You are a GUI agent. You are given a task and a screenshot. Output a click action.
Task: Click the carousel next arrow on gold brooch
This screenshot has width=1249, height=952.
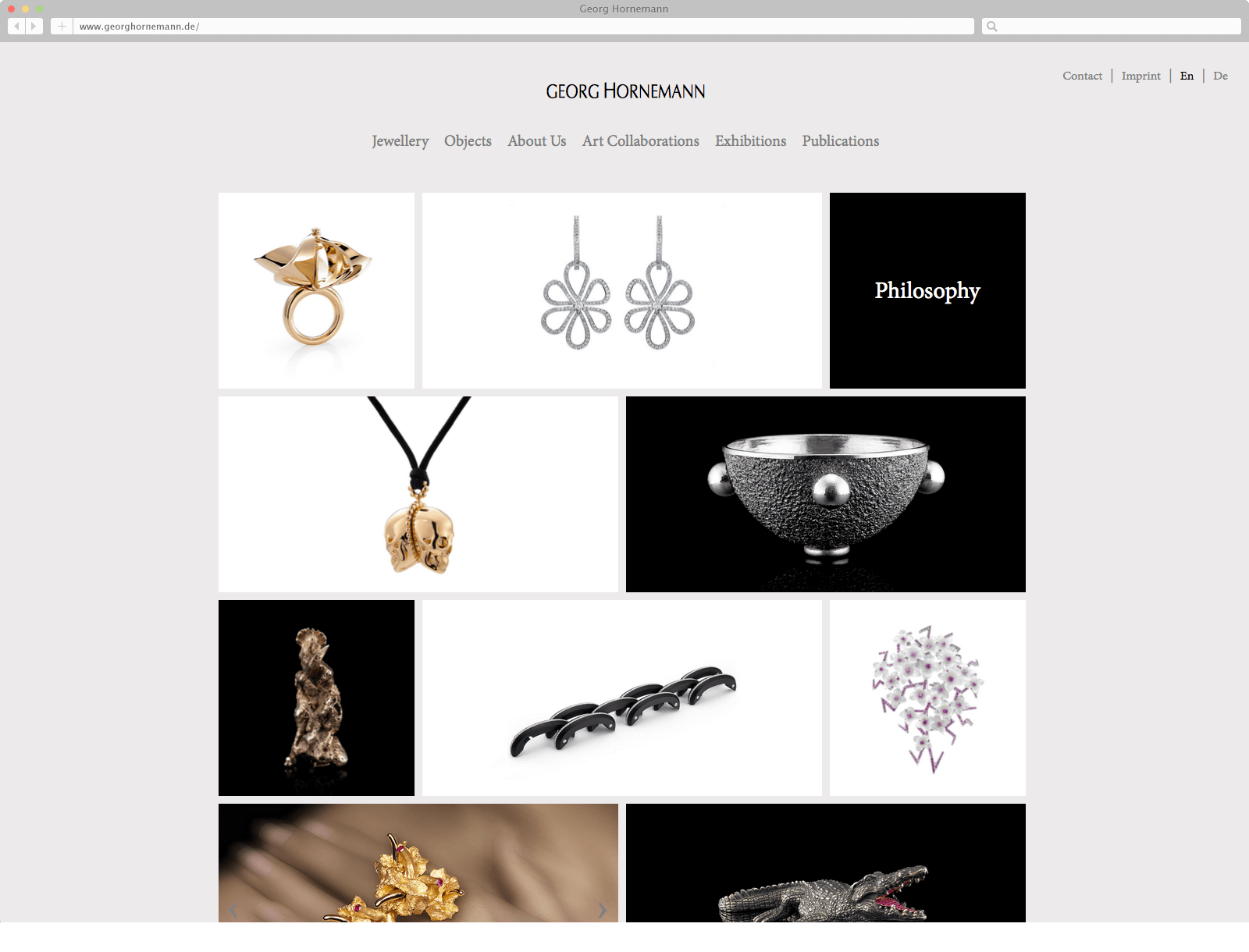click(x=603, y=910)
